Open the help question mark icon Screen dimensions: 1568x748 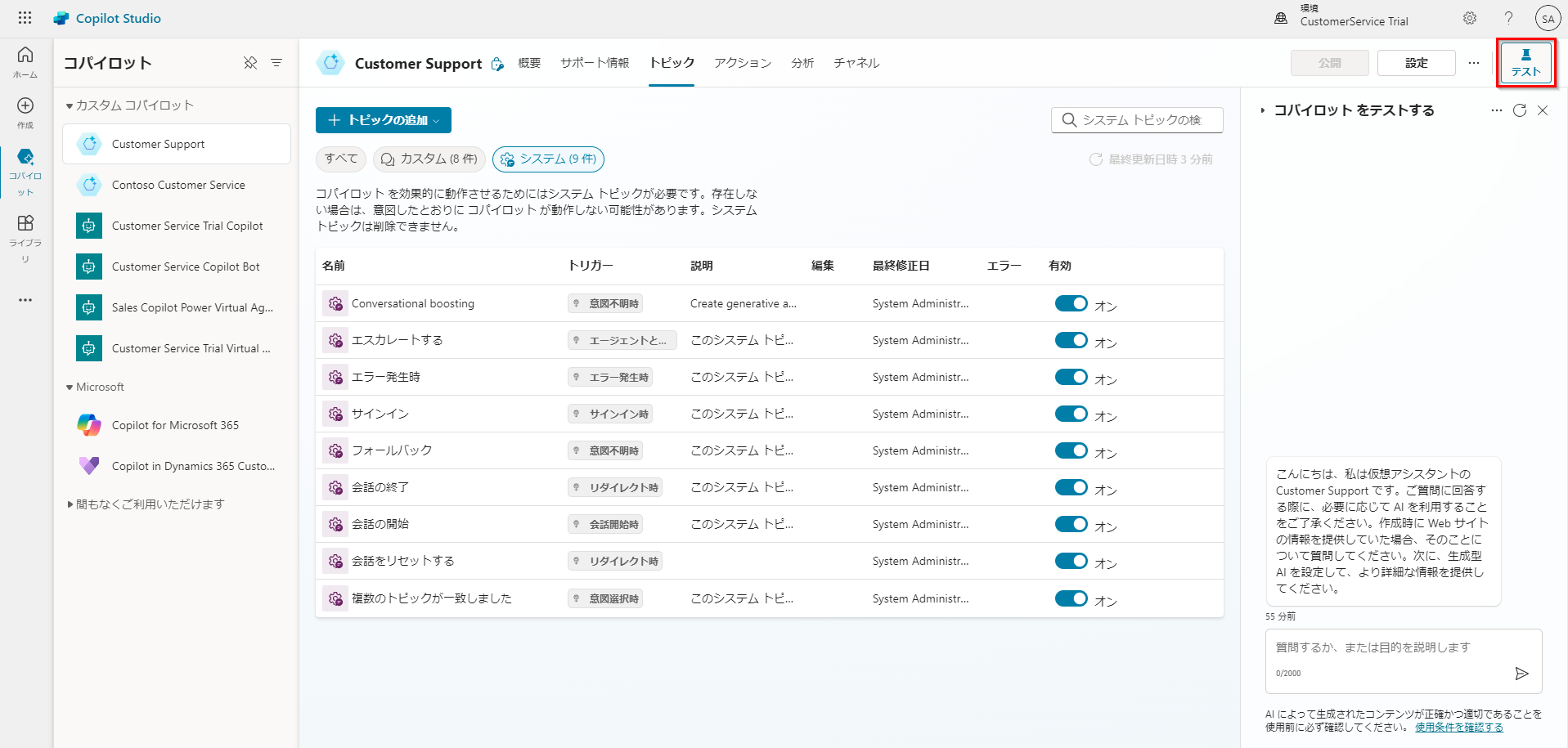[1507, 17]
